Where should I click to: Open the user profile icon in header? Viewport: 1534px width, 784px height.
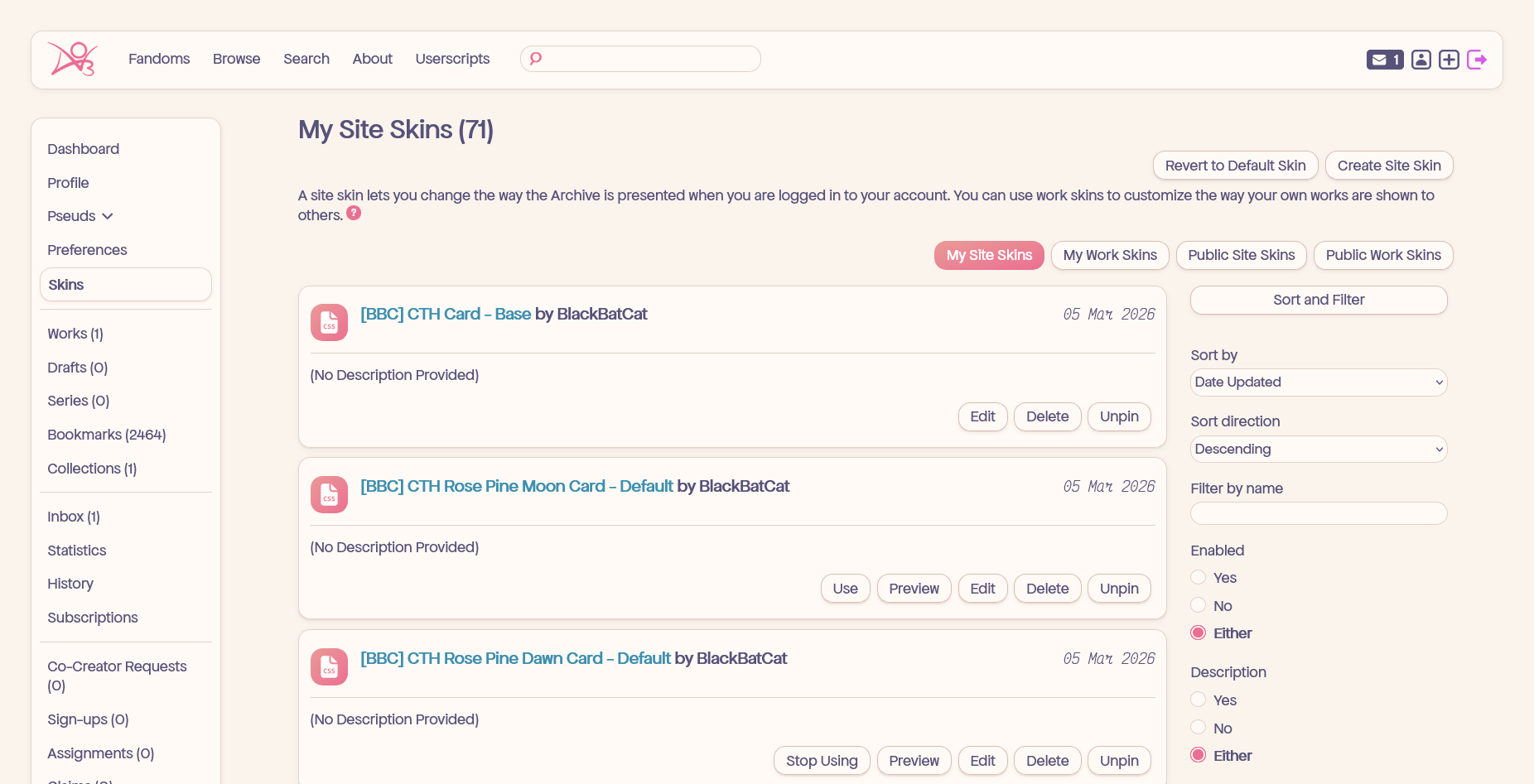(x=1421, y=60)
